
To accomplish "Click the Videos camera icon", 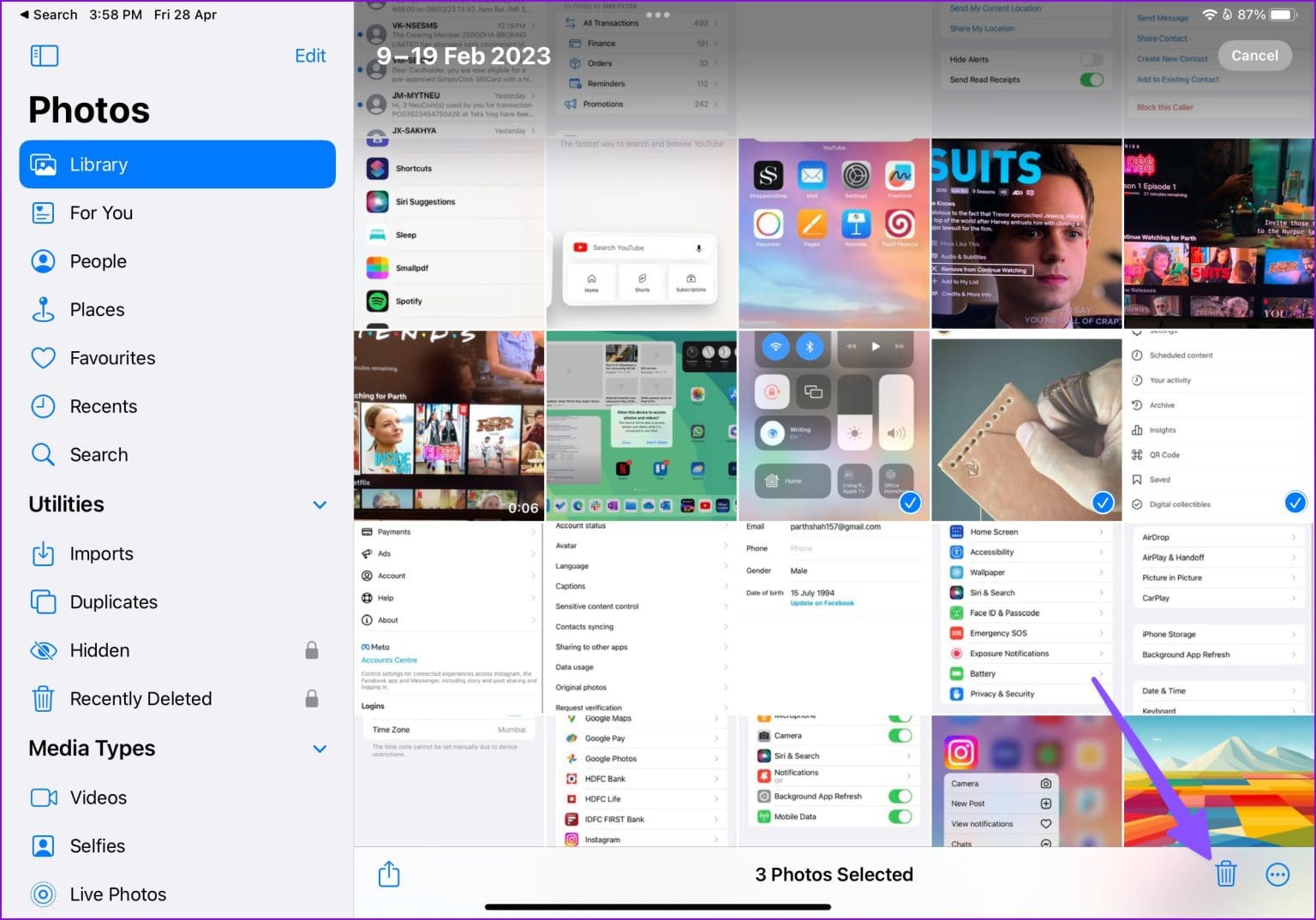I will pos(44,798).
